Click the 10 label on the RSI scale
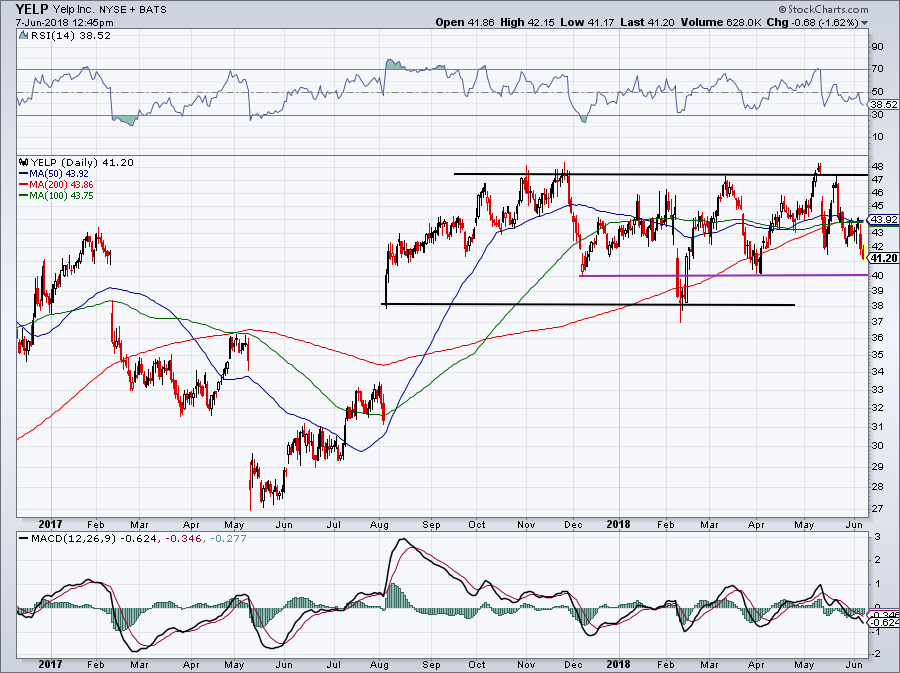This screenshot has width=900, height=673. click(x=878, y=137)
